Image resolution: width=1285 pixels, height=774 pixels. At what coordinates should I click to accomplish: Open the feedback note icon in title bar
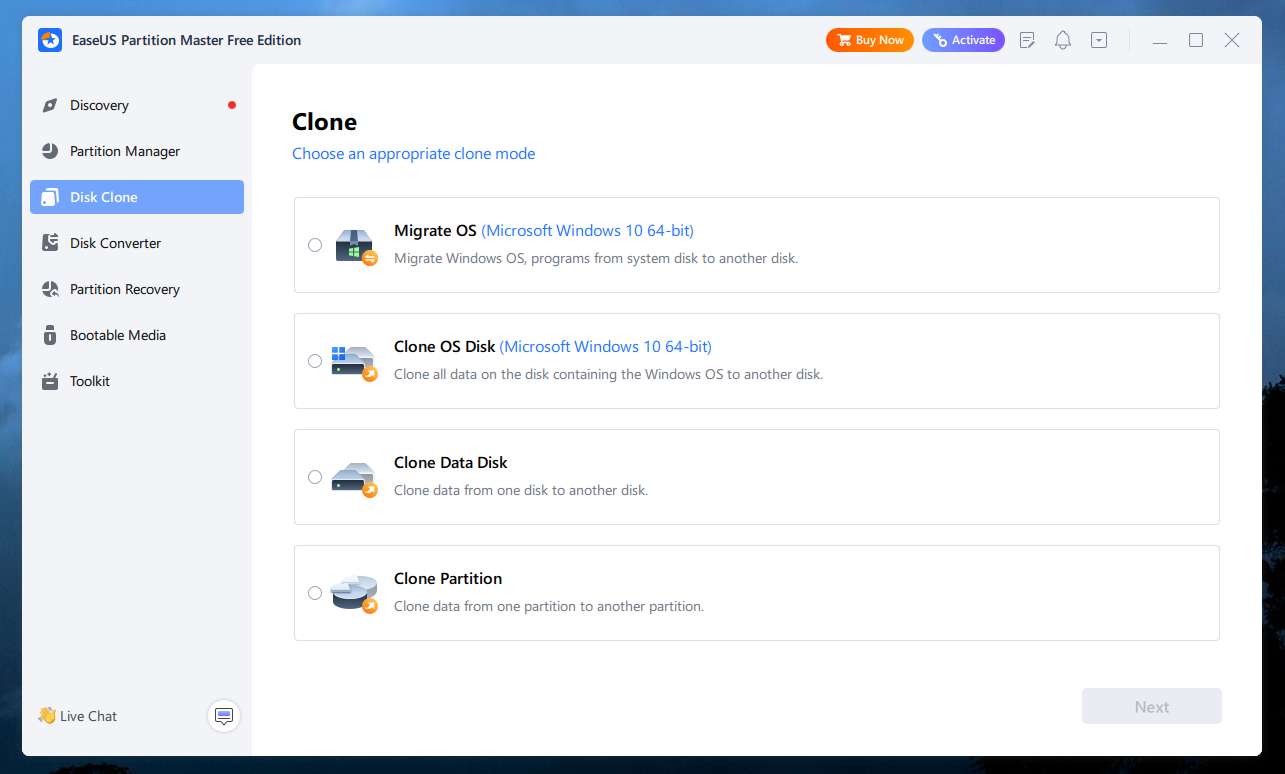coord(1027,40)
